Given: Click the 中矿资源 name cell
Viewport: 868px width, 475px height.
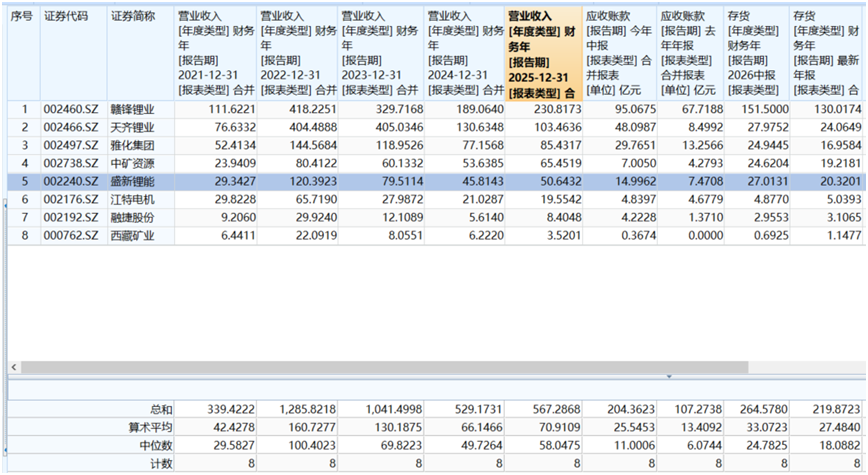Looking at the screenshot, I should 141,163.
